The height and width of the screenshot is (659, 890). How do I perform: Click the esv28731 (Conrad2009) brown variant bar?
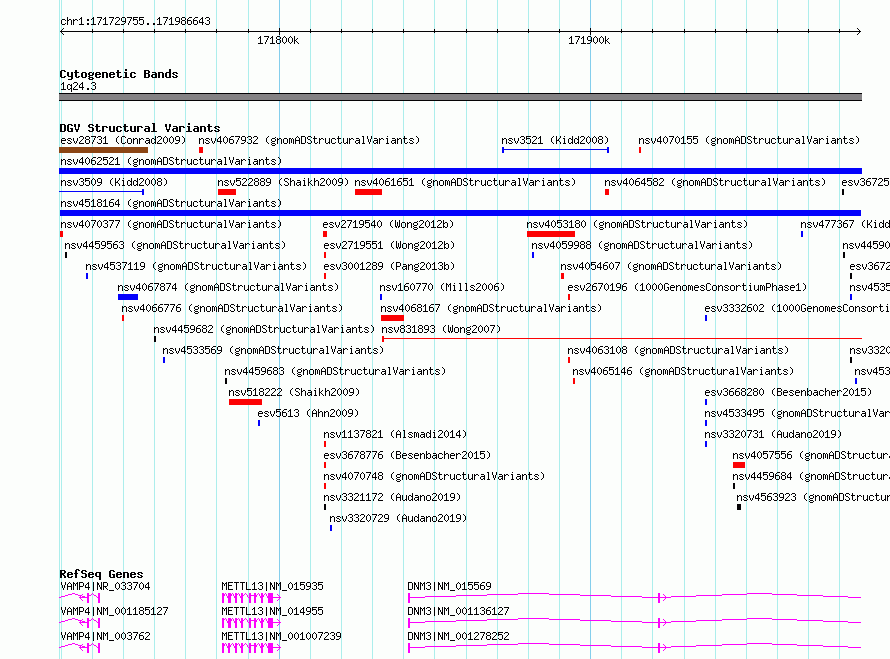coord(103,150)
